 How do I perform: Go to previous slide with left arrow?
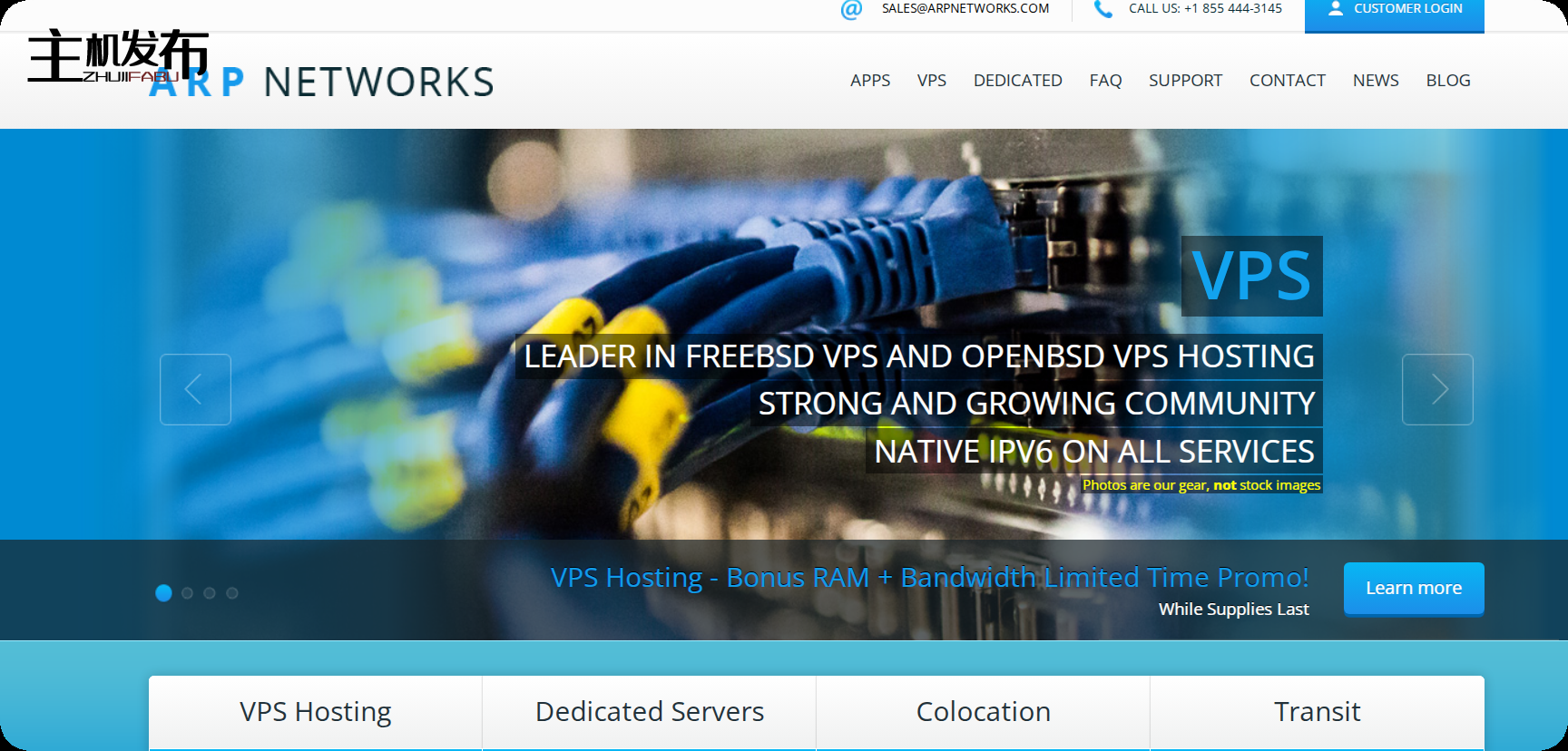tap(195, 390)
